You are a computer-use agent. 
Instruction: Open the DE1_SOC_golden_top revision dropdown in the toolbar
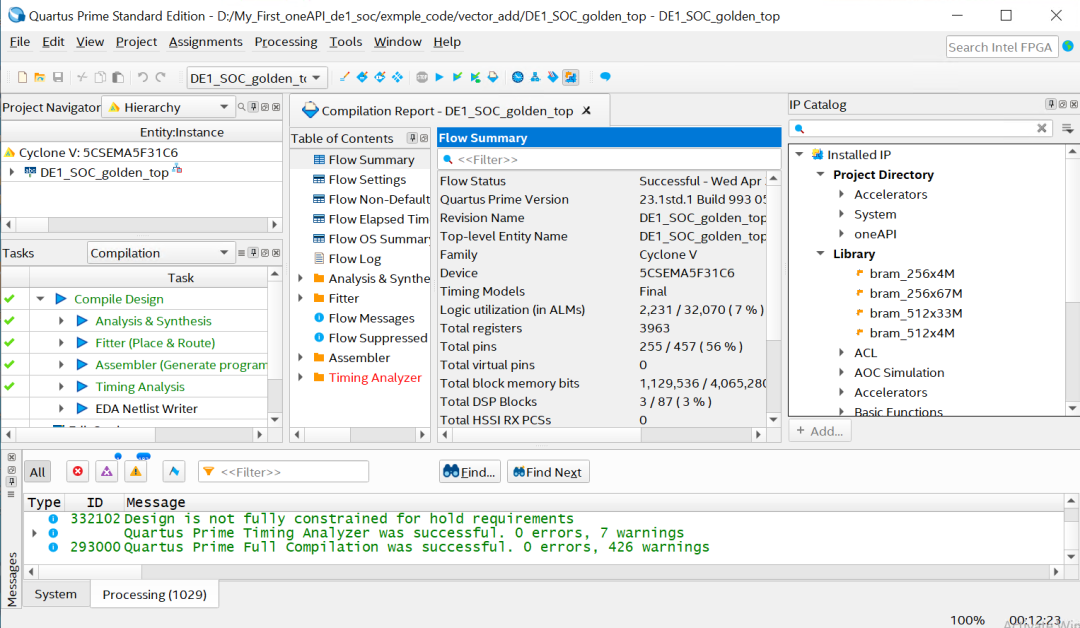(256, 78)
